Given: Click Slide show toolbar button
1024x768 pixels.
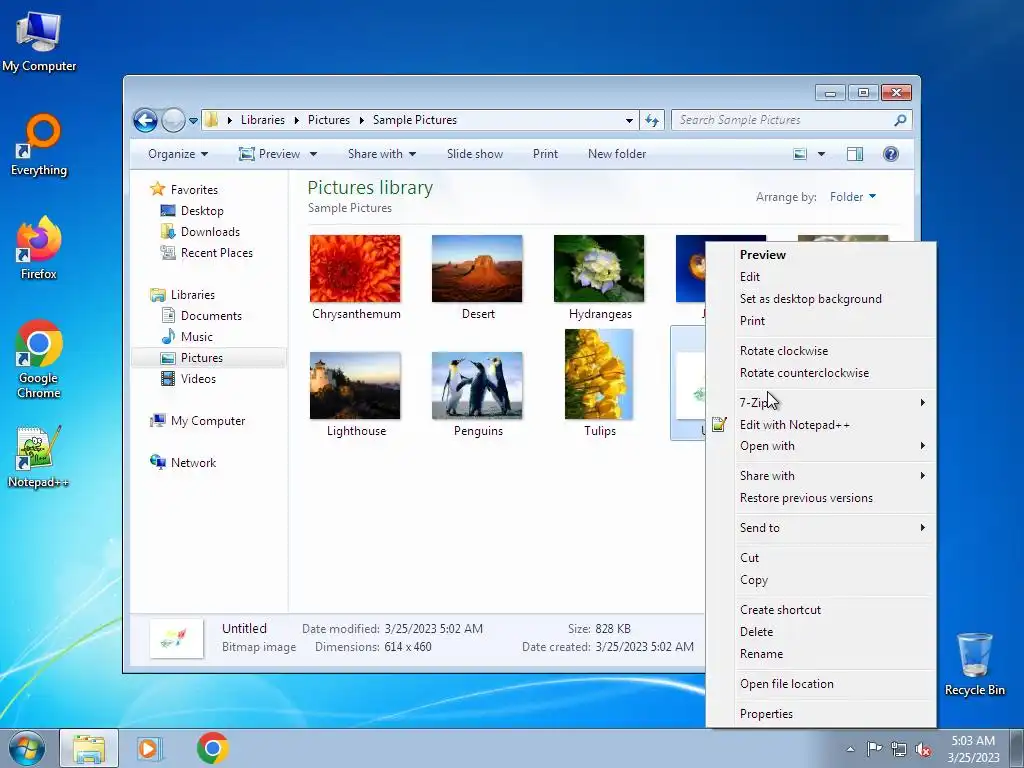Looking at the screenshot, I should coord(475,154).
